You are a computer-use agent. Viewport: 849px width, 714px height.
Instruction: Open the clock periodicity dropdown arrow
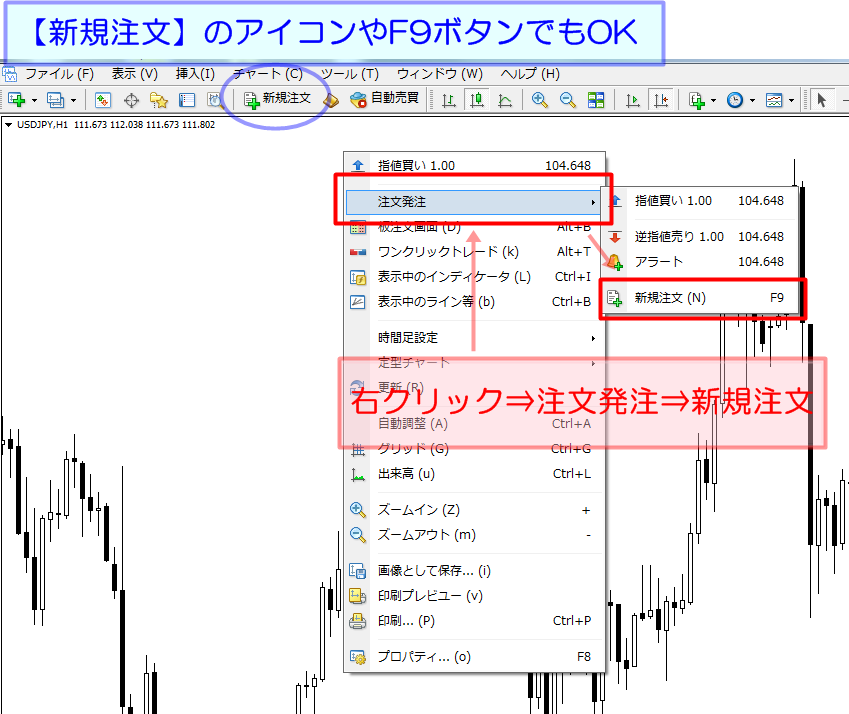tap(752, 100)
